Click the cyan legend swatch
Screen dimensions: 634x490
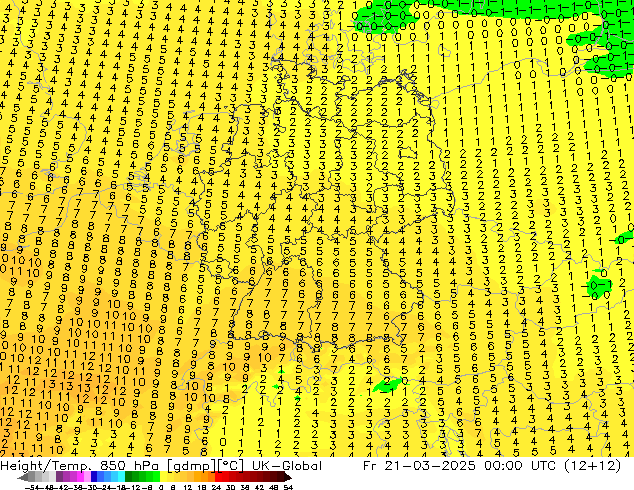point(121,477)
